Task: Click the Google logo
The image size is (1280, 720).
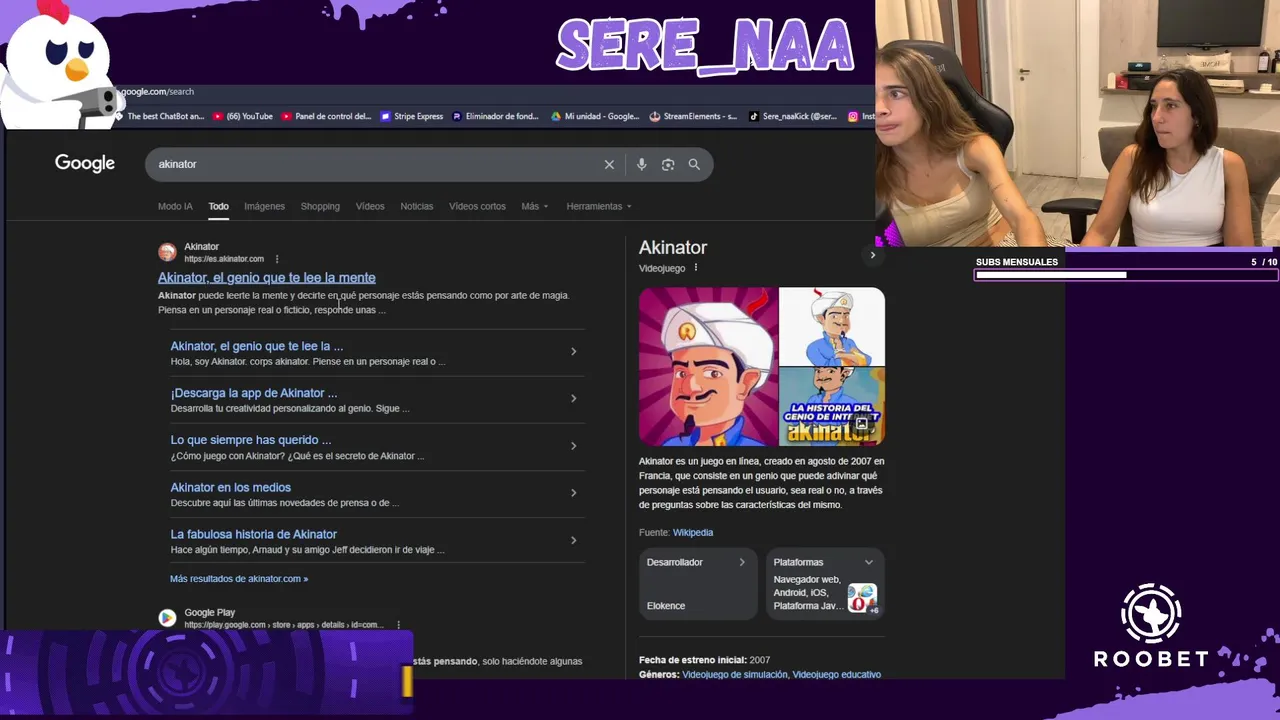Action: click(x=85, y=164)
